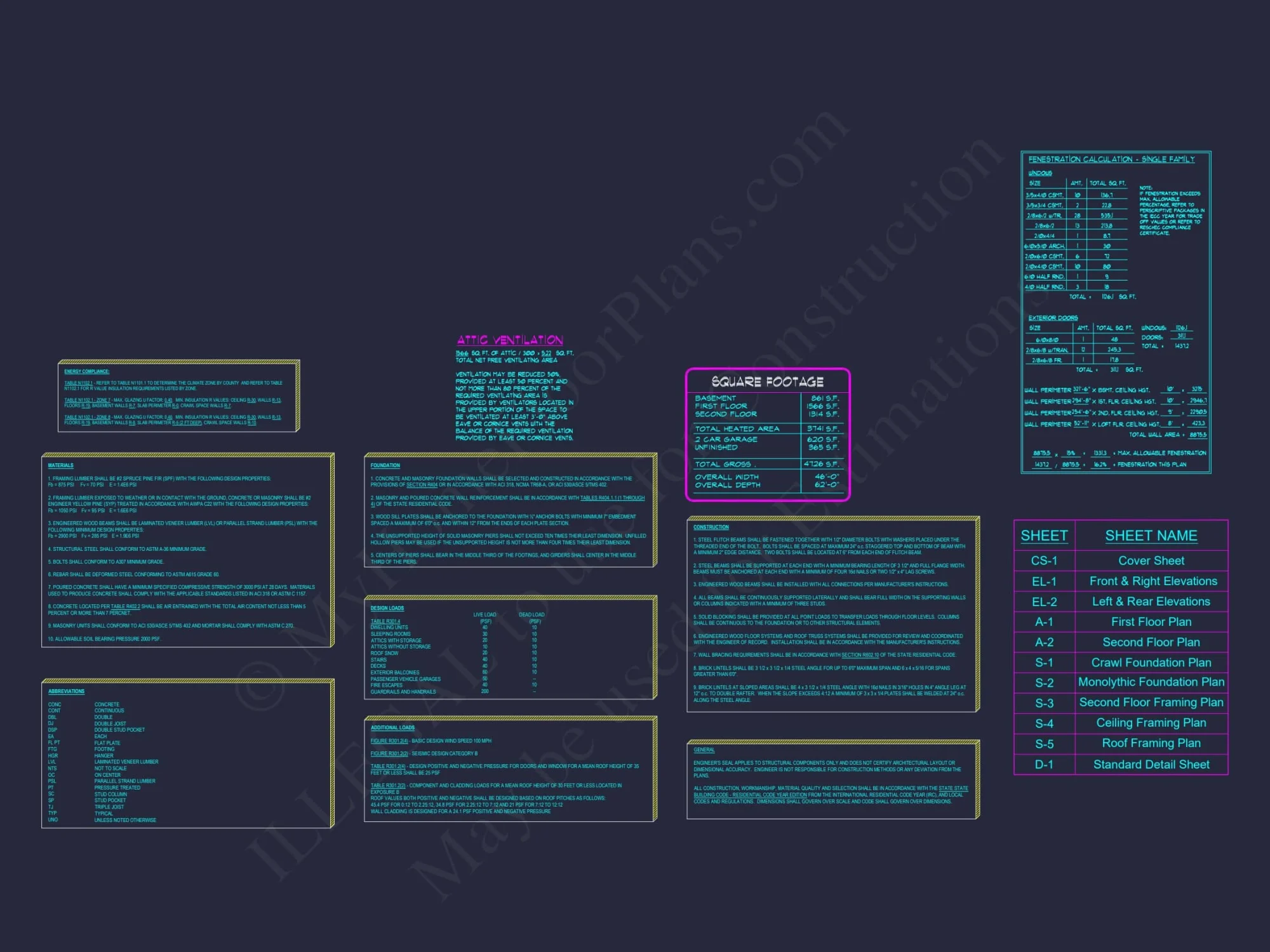
Task: Click the SHEET NAME column header
Action: [1151, 536]
